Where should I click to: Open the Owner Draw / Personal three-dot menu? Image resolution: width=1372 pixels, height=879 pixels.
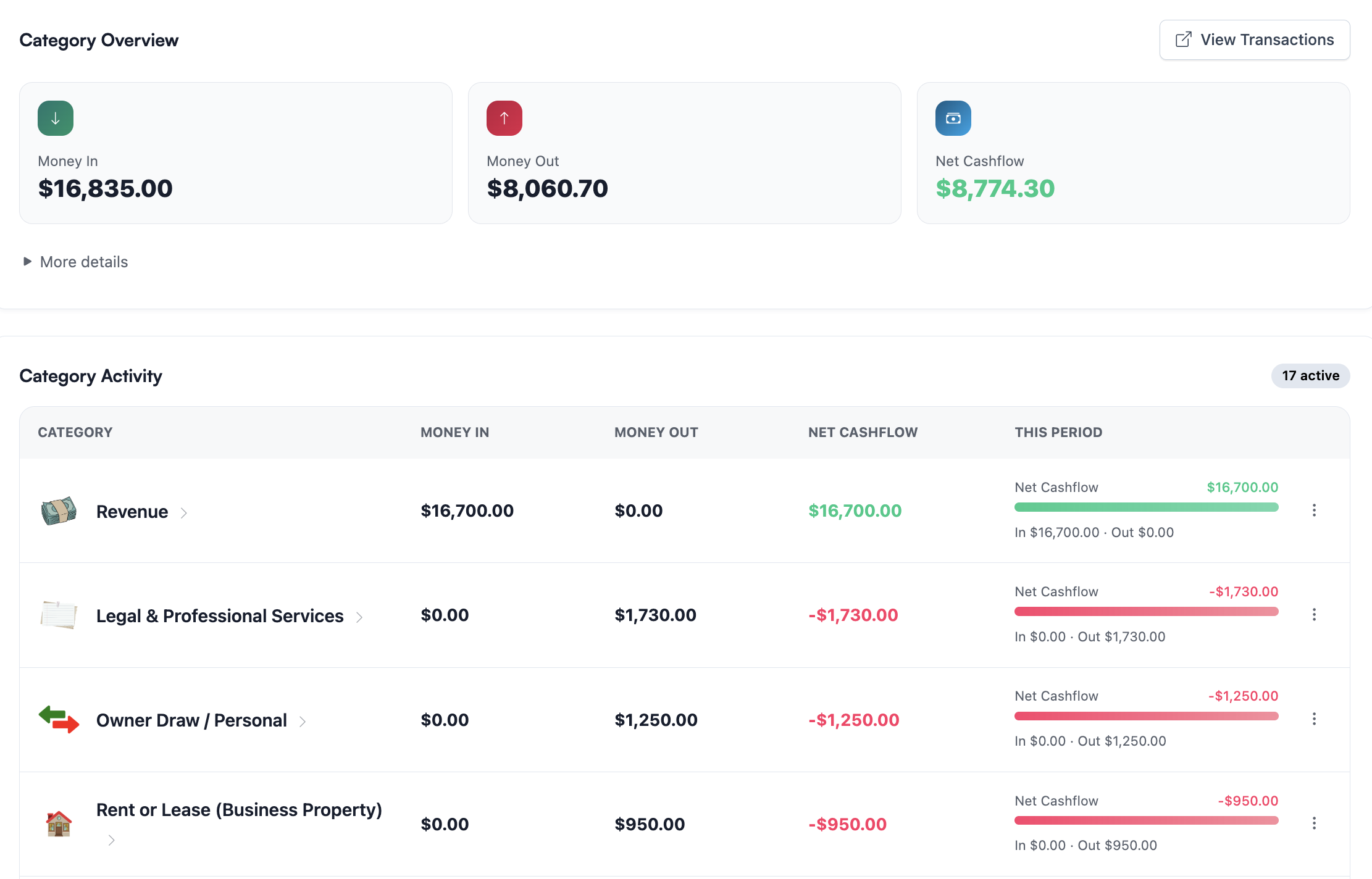(x=1314, y=719)
